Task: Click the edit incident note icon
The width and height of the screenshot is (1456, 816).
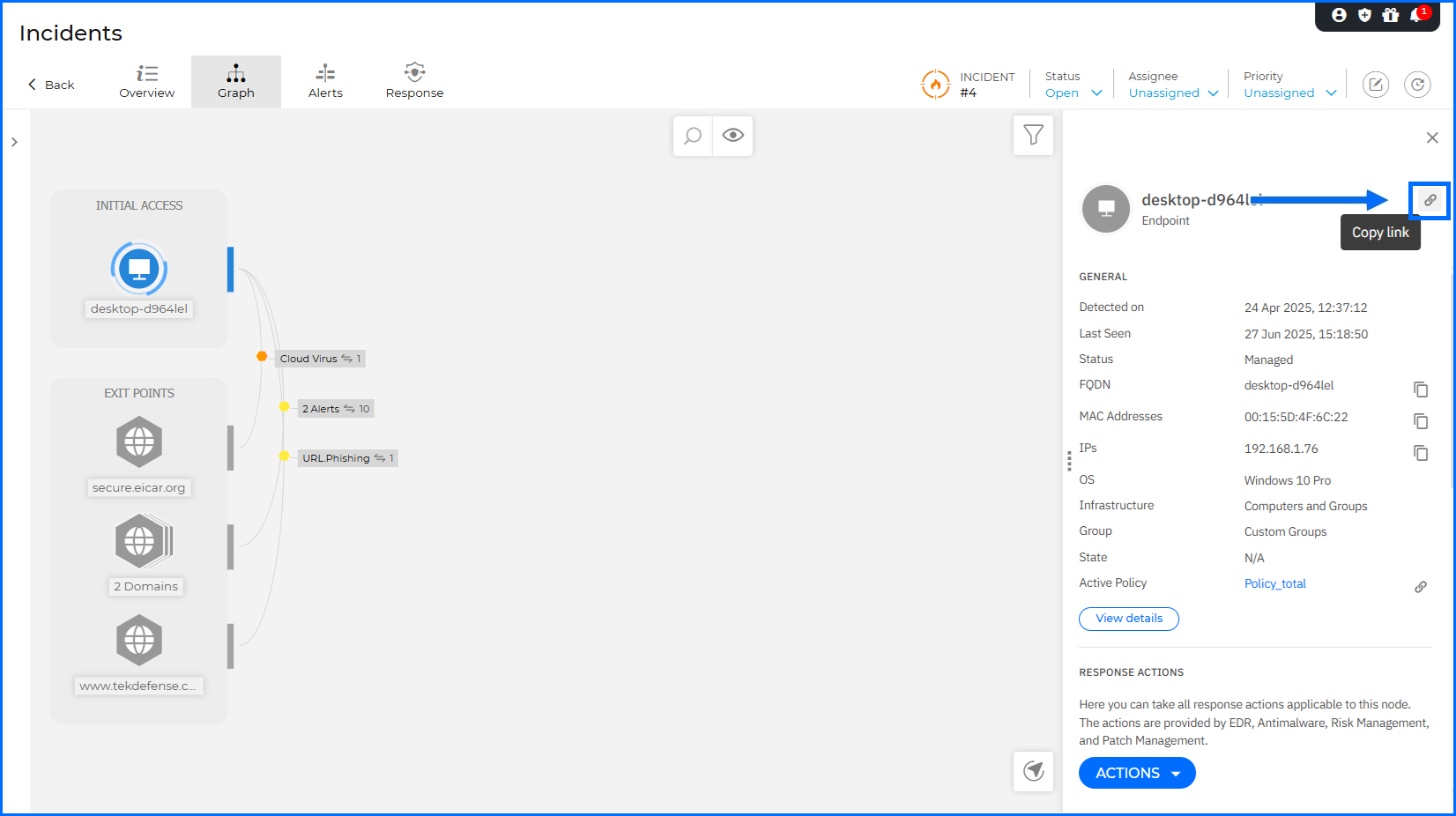Action: (x=1375, y=85)
